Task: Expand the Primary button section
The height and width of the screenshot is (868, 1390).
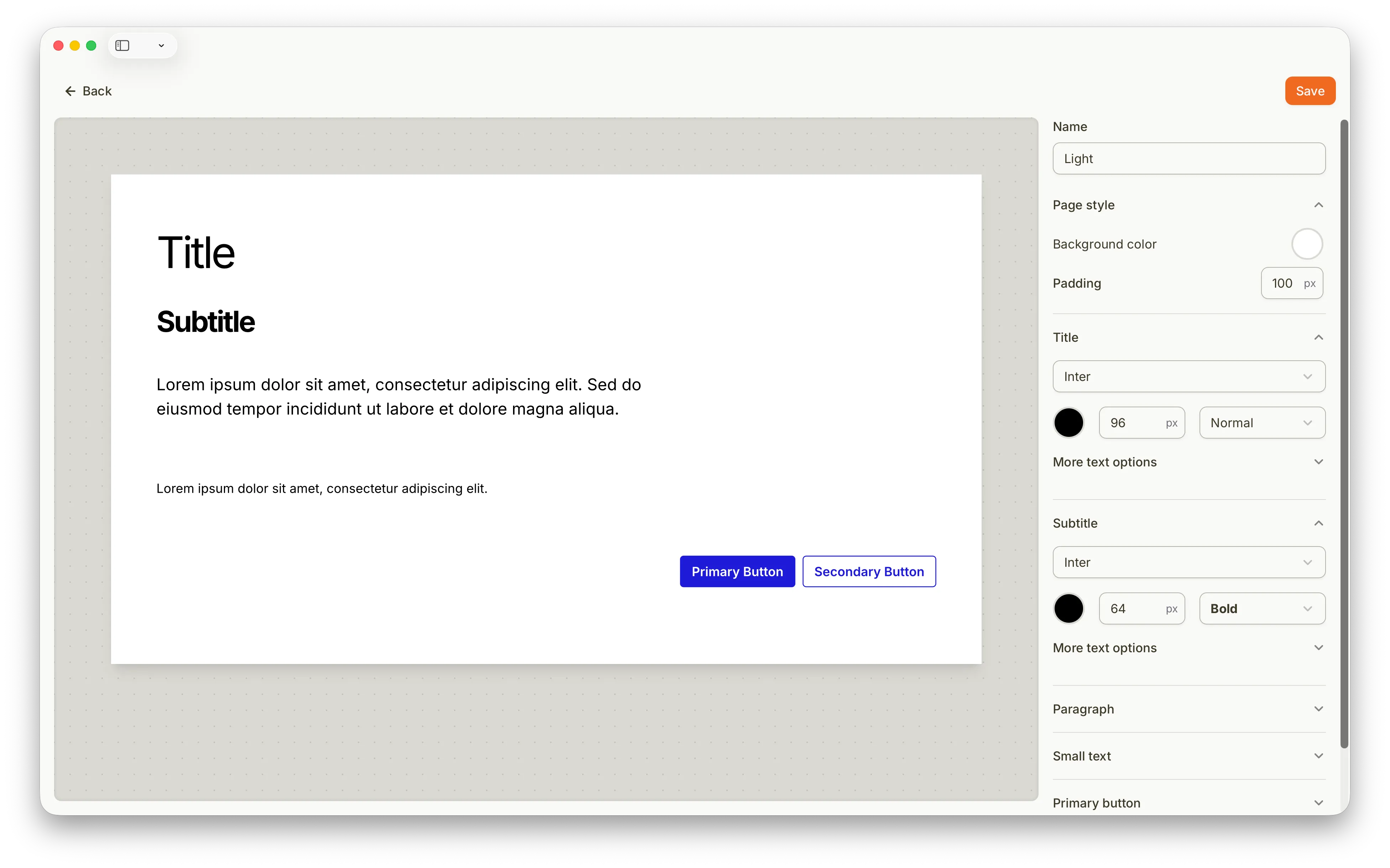Action: pyautogui.click(x=1318, y=803)
